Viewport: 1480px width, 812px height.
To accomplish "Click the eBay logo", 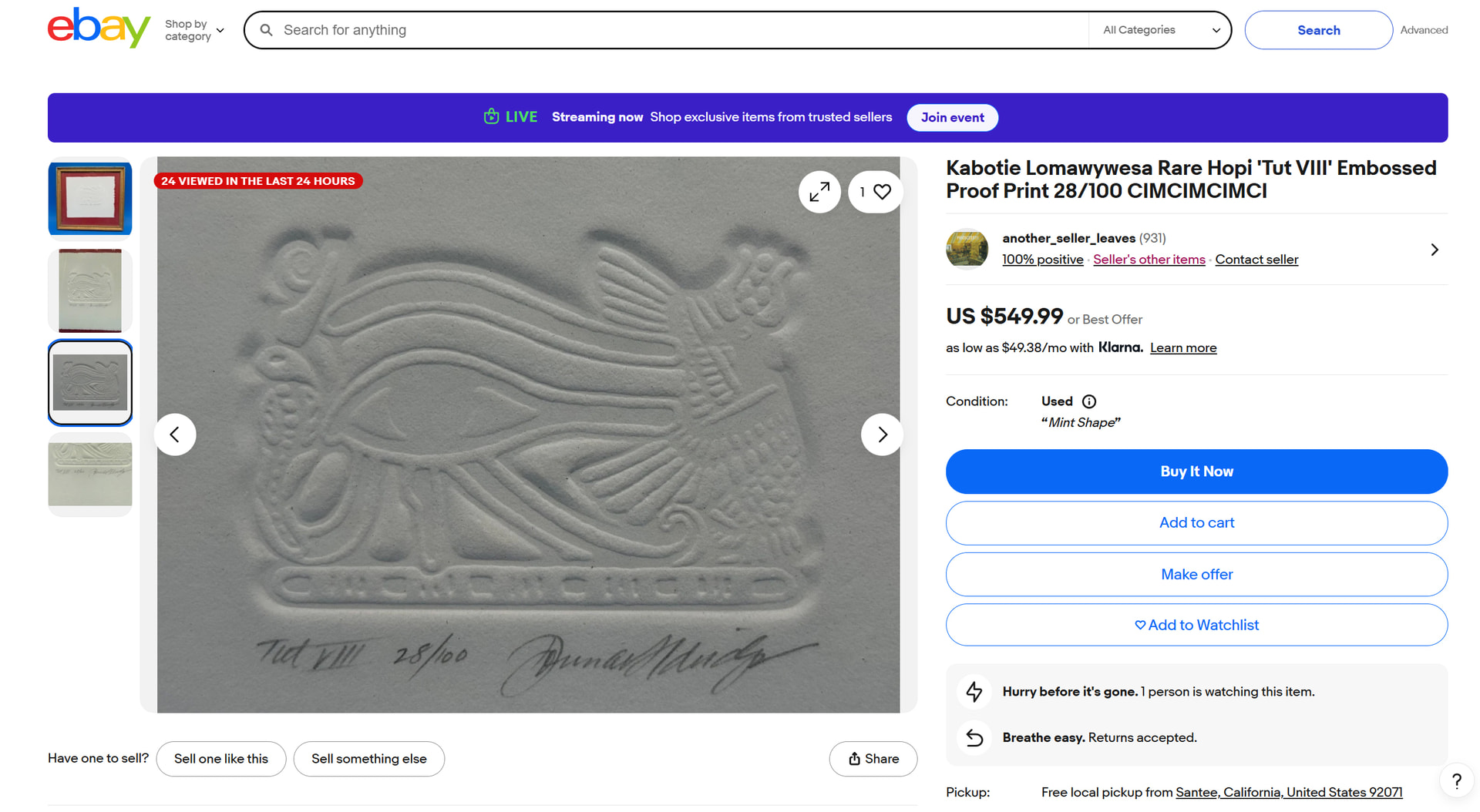I will click(99, 29).
